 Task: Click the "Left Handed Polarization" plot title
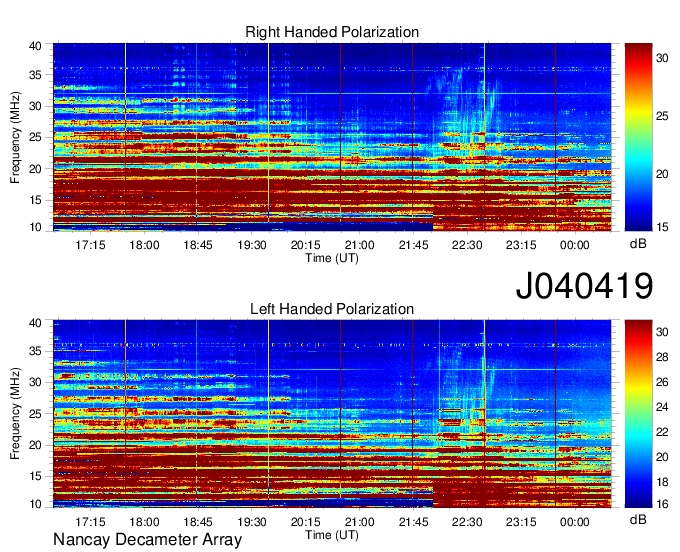pyautogui.click(x=332, y=309)
